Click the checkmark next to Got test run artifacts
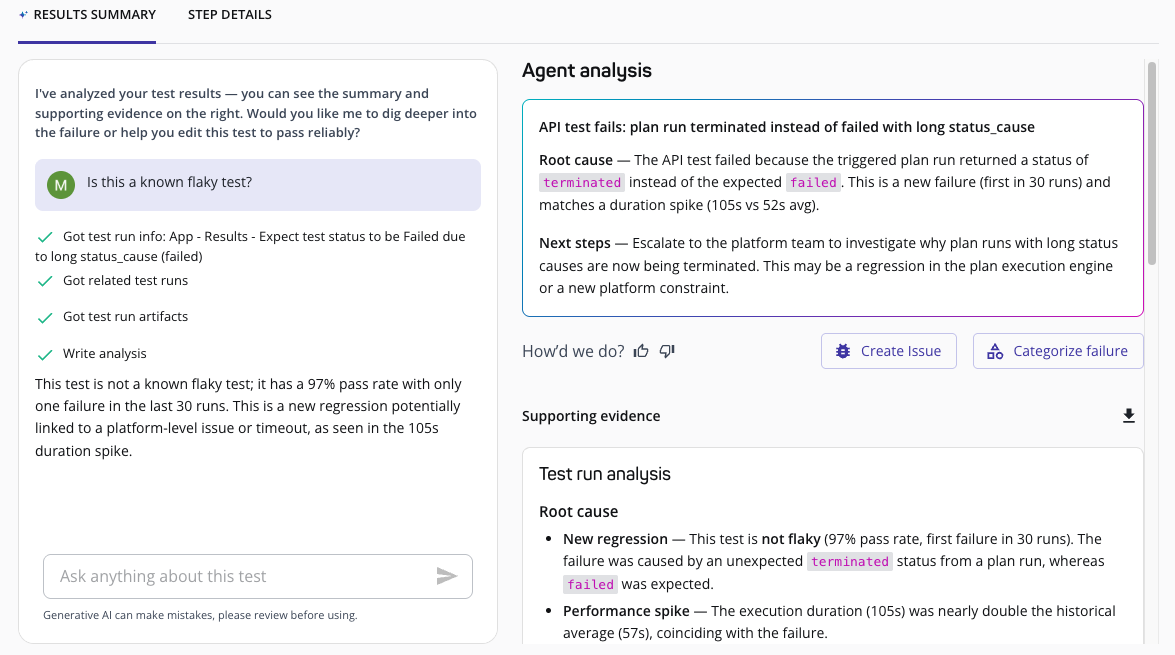The height and width of the screenshot is (655, 1175). (45, 316)
